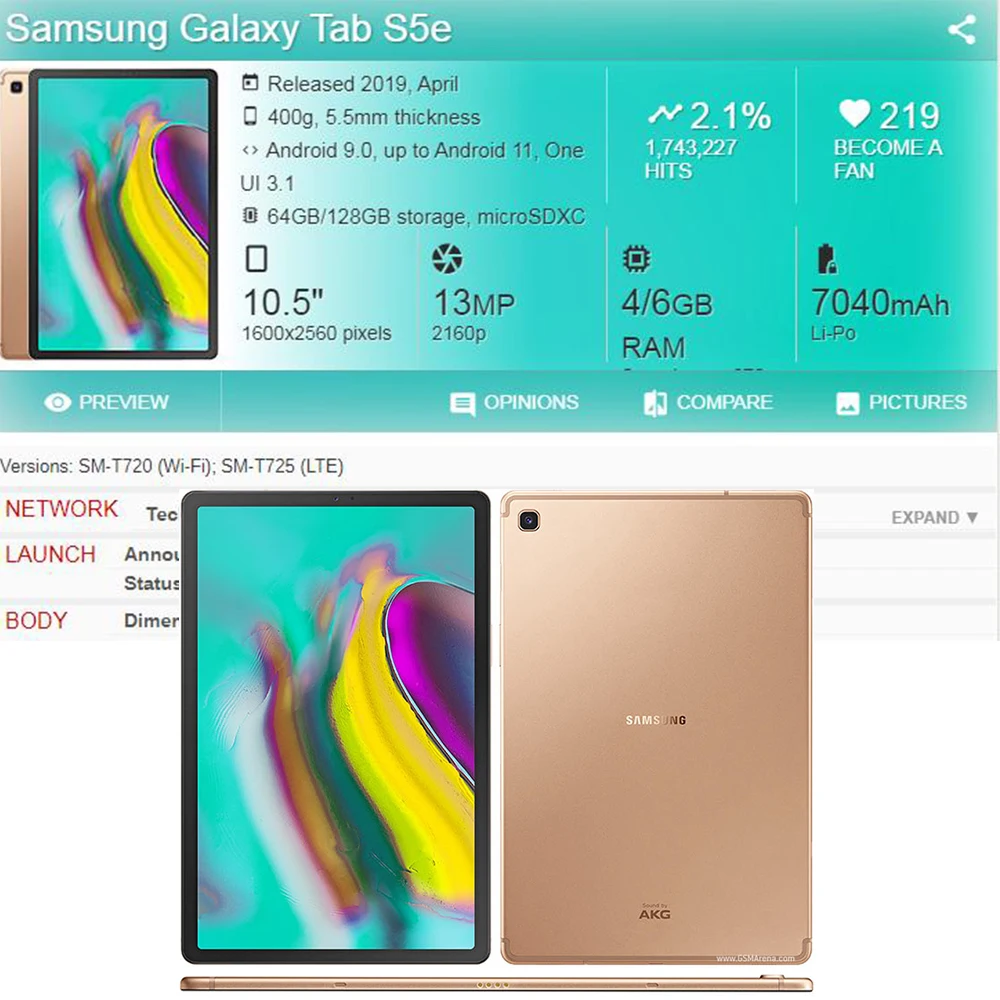Click the battery icon above 7040mAh

[827, 258]
